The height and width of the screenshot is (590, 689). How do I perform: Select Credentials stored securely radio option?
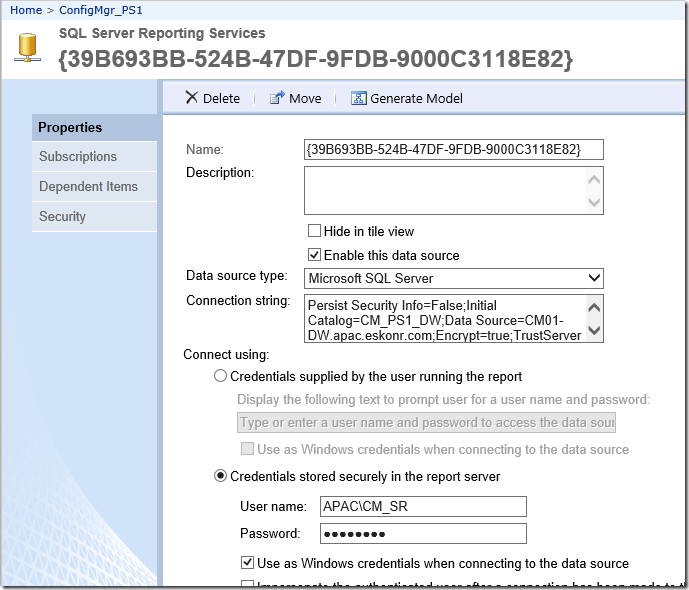coord(220,476)
